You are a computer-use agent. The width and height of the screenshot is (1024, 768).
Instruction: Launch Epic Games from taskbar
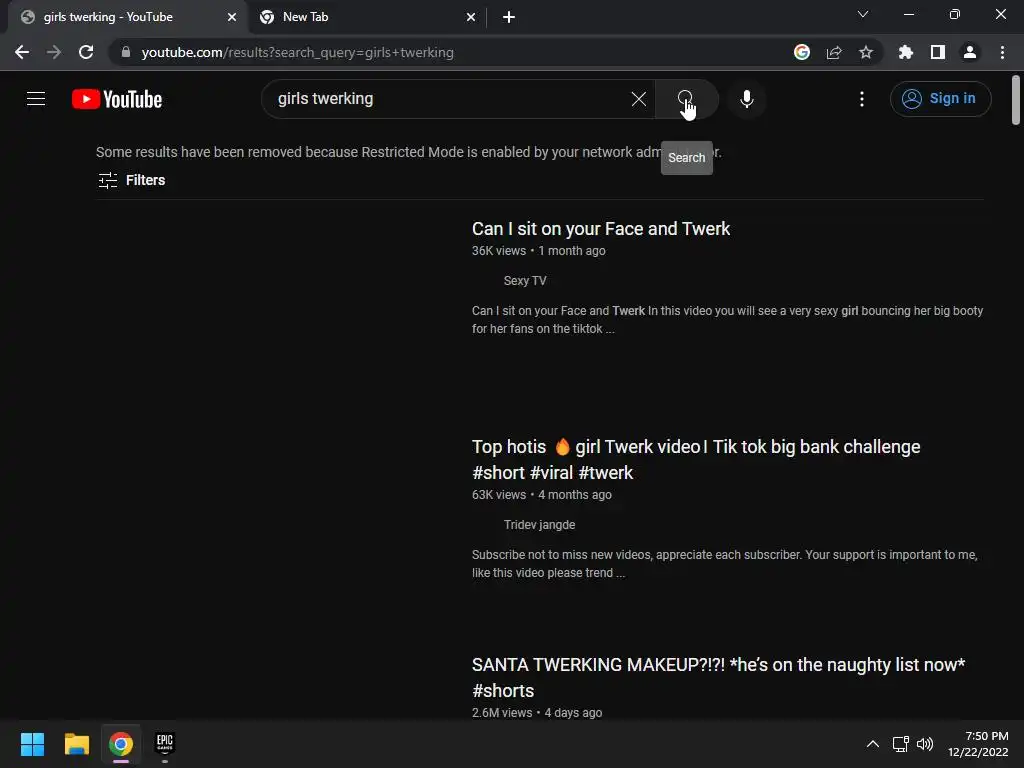pyautogui.click(x=165, y=744)
